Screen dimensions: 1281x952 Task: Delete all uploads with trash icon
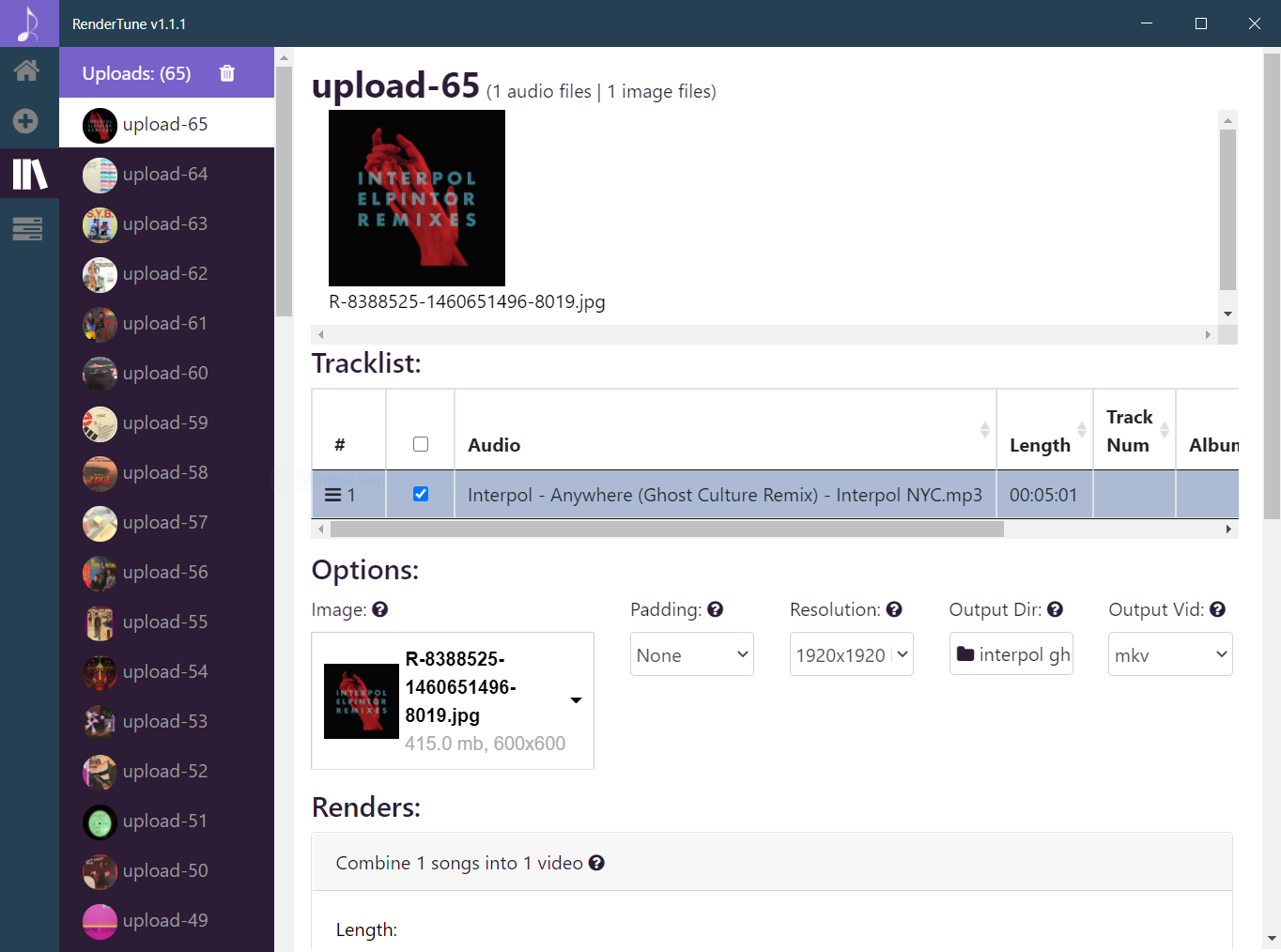coord(227,73)
